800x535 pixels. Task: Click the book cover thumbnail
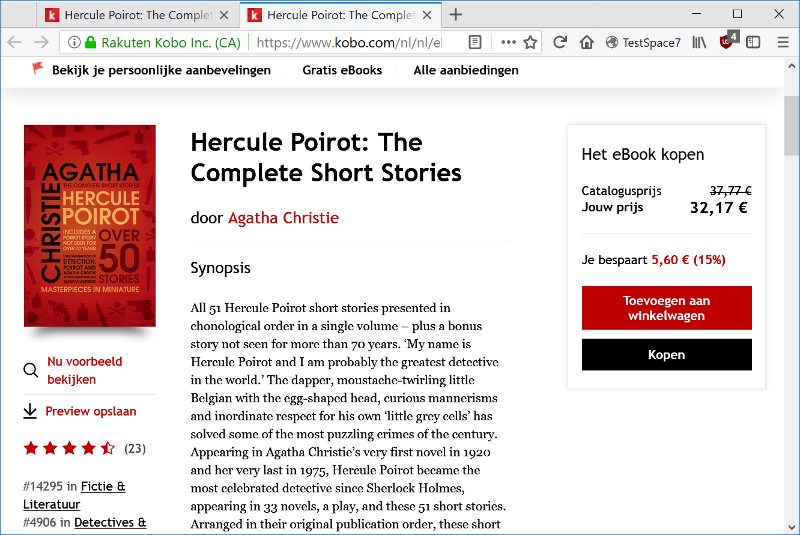tap(90, 225)
